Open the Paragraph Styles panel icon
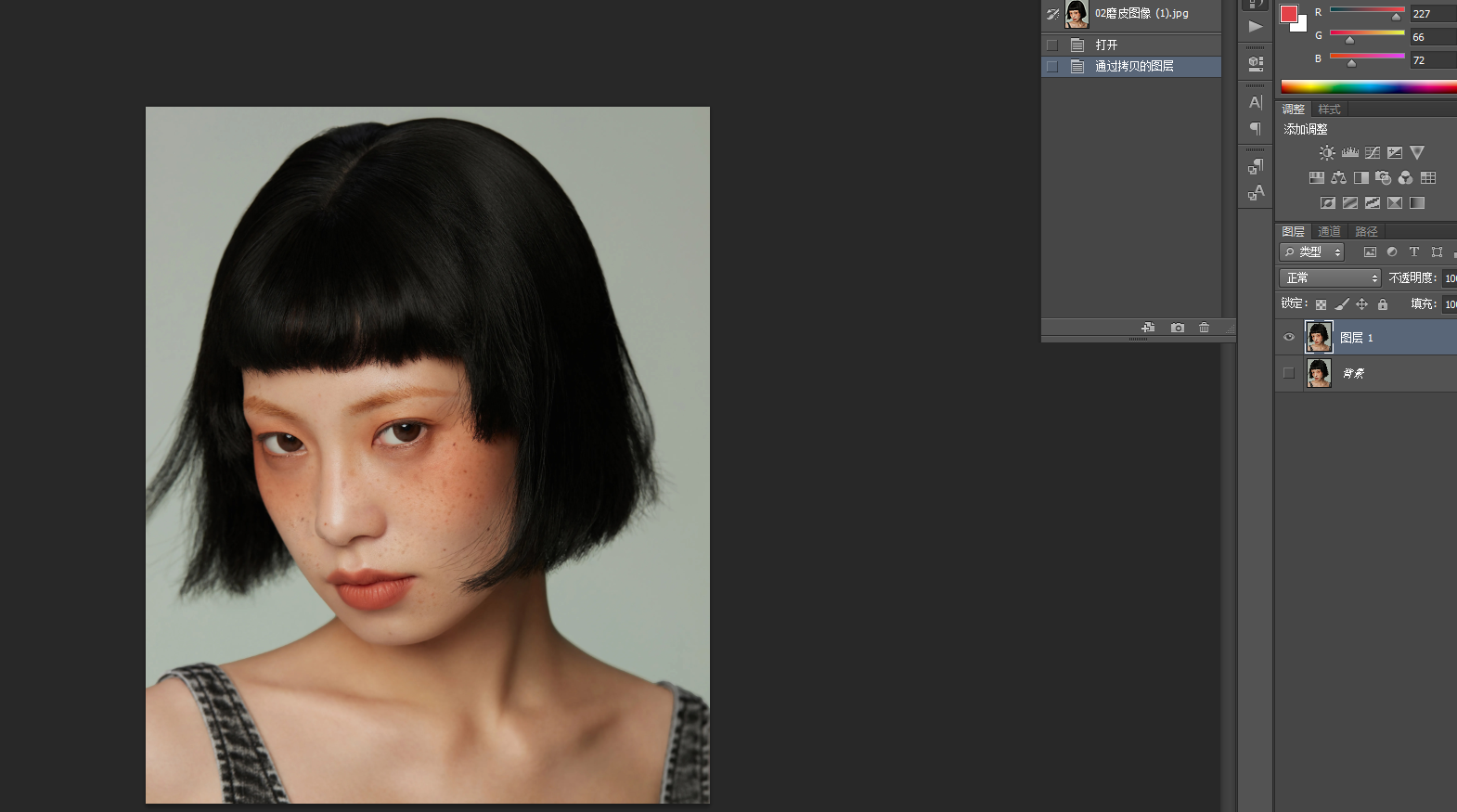 click(x=1256, y=166)
